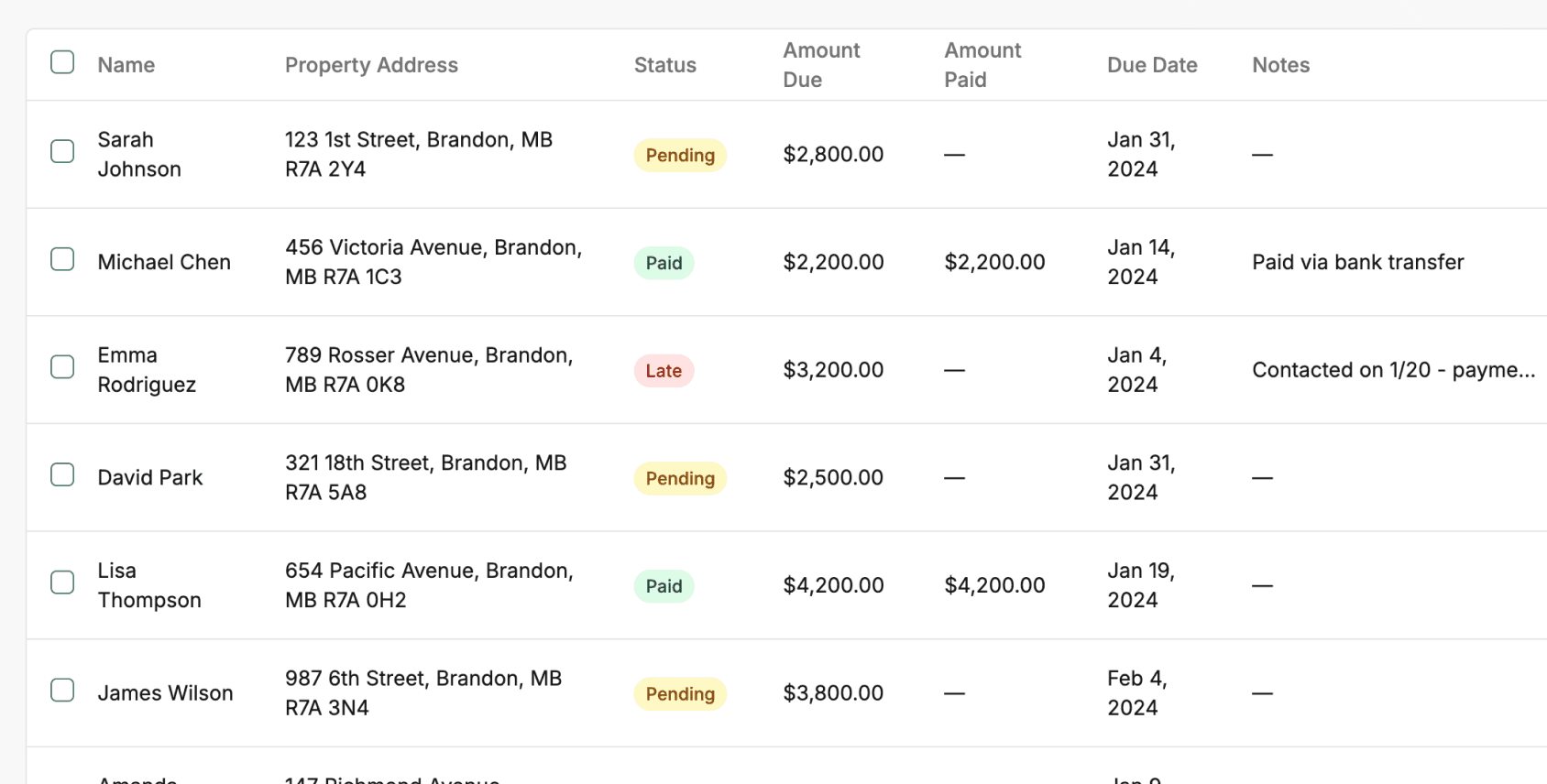Sort by the Amount Due header
Image resolution: width=1547 pixels, height=784 pixels.
(x=821, y=65)
